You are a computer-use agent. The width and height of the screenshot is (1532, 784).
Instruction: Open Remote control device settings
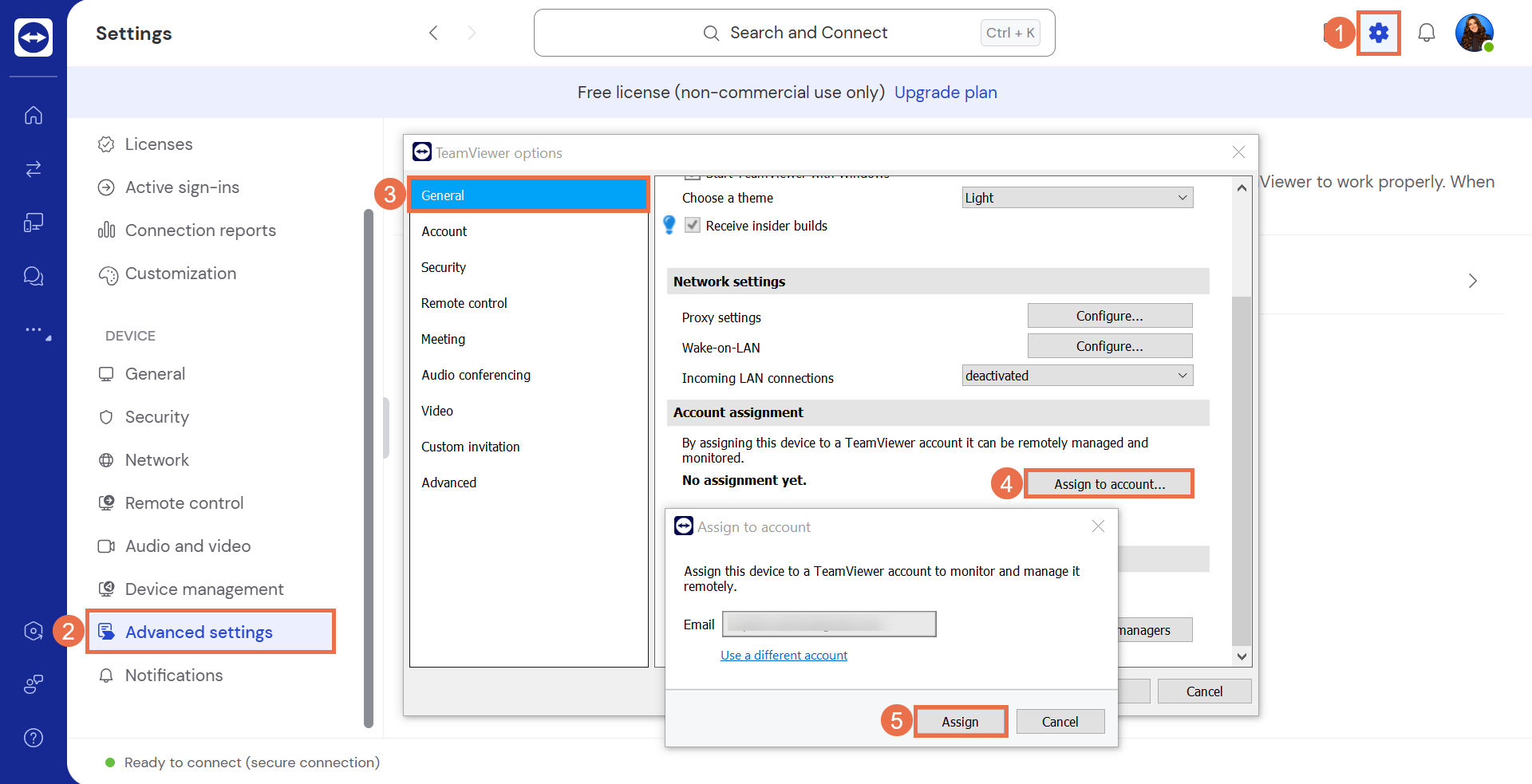point(184,503)
